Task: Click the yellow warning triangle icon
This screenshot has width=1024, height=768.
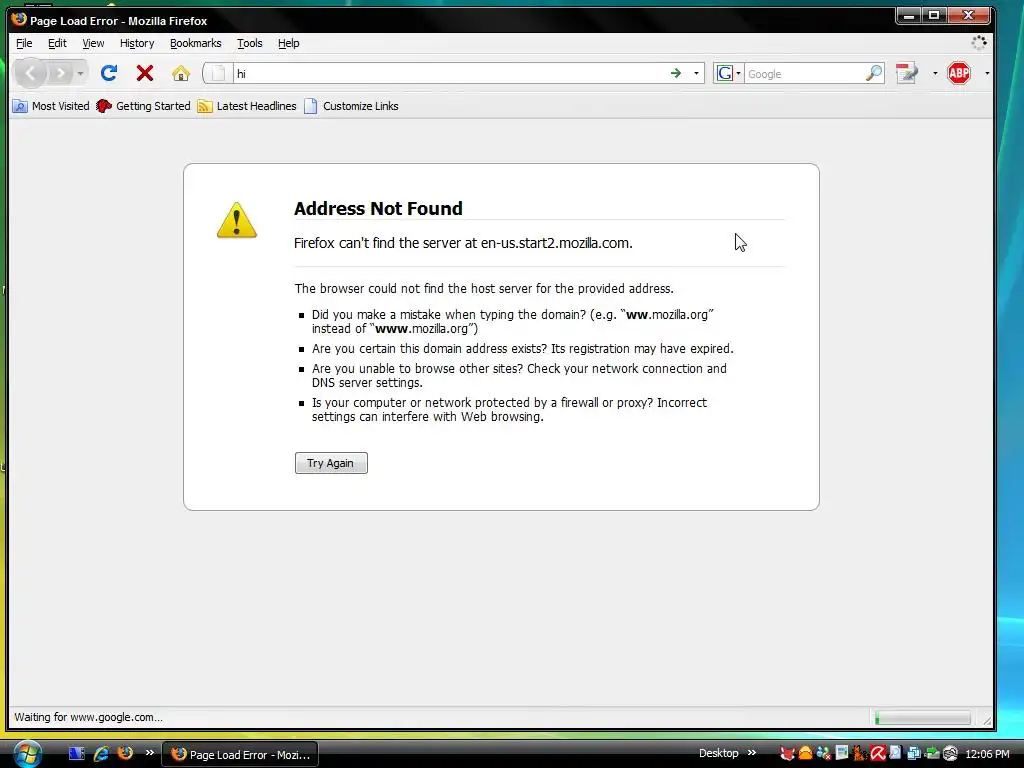Action: coord(236,220)
